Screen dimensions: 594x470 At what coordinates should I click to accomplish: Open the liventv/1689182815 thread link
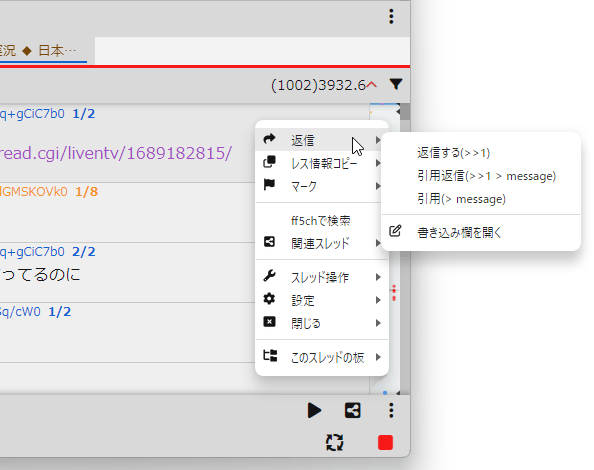coord(116,153)
